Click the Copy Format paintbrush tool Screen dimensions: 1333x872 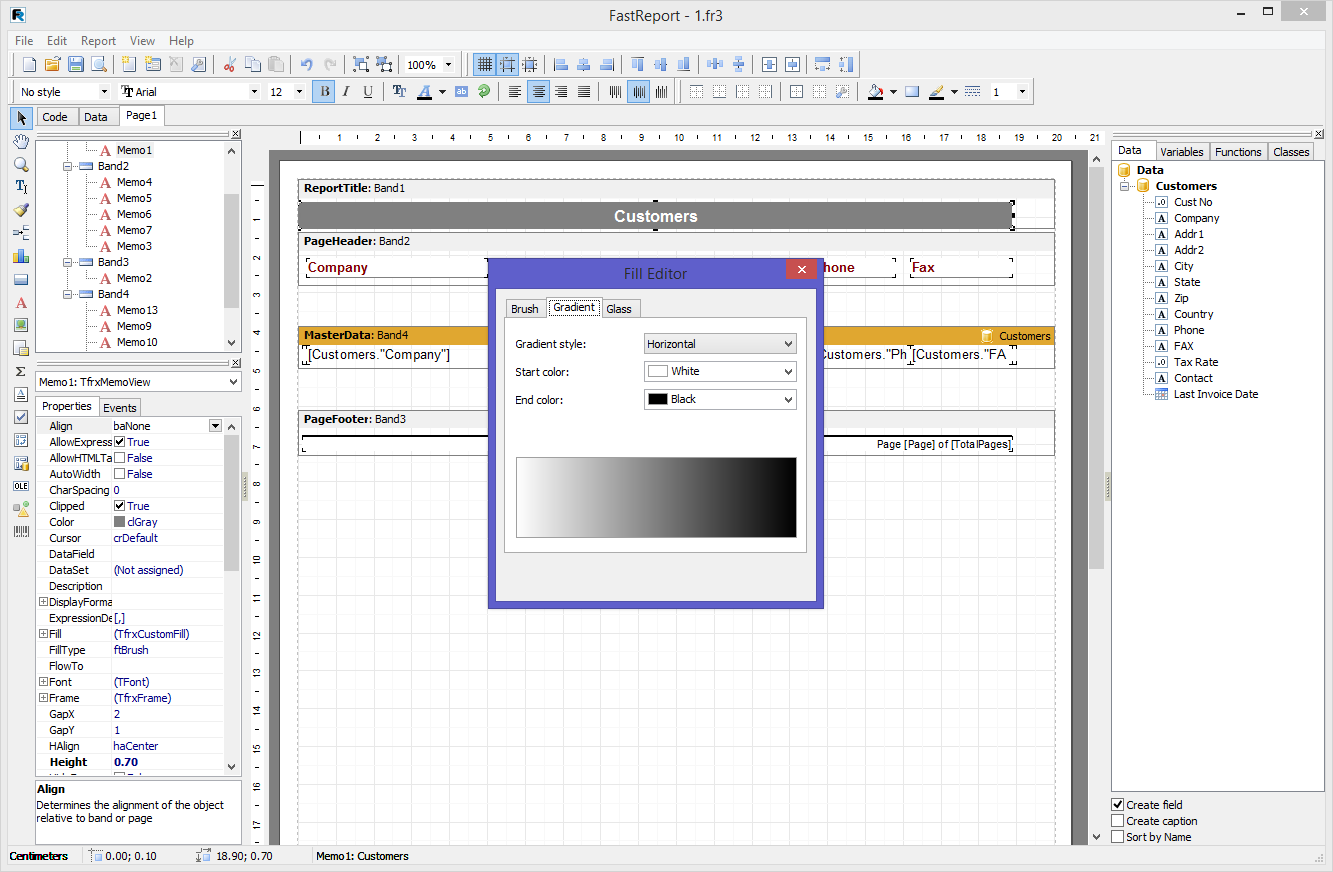point(21,210)
